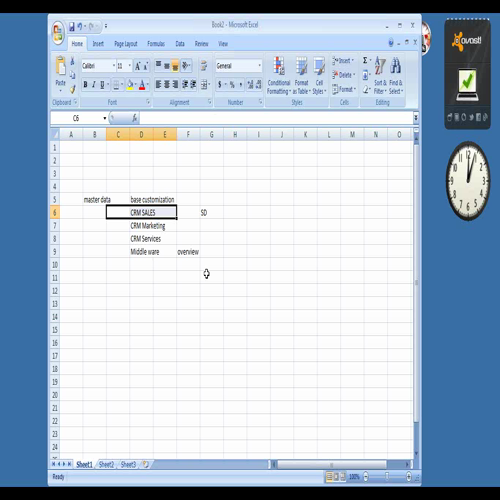This screenshot has height=500, width=500.
Task: Select column H header
Action: (x=235, y=135)
